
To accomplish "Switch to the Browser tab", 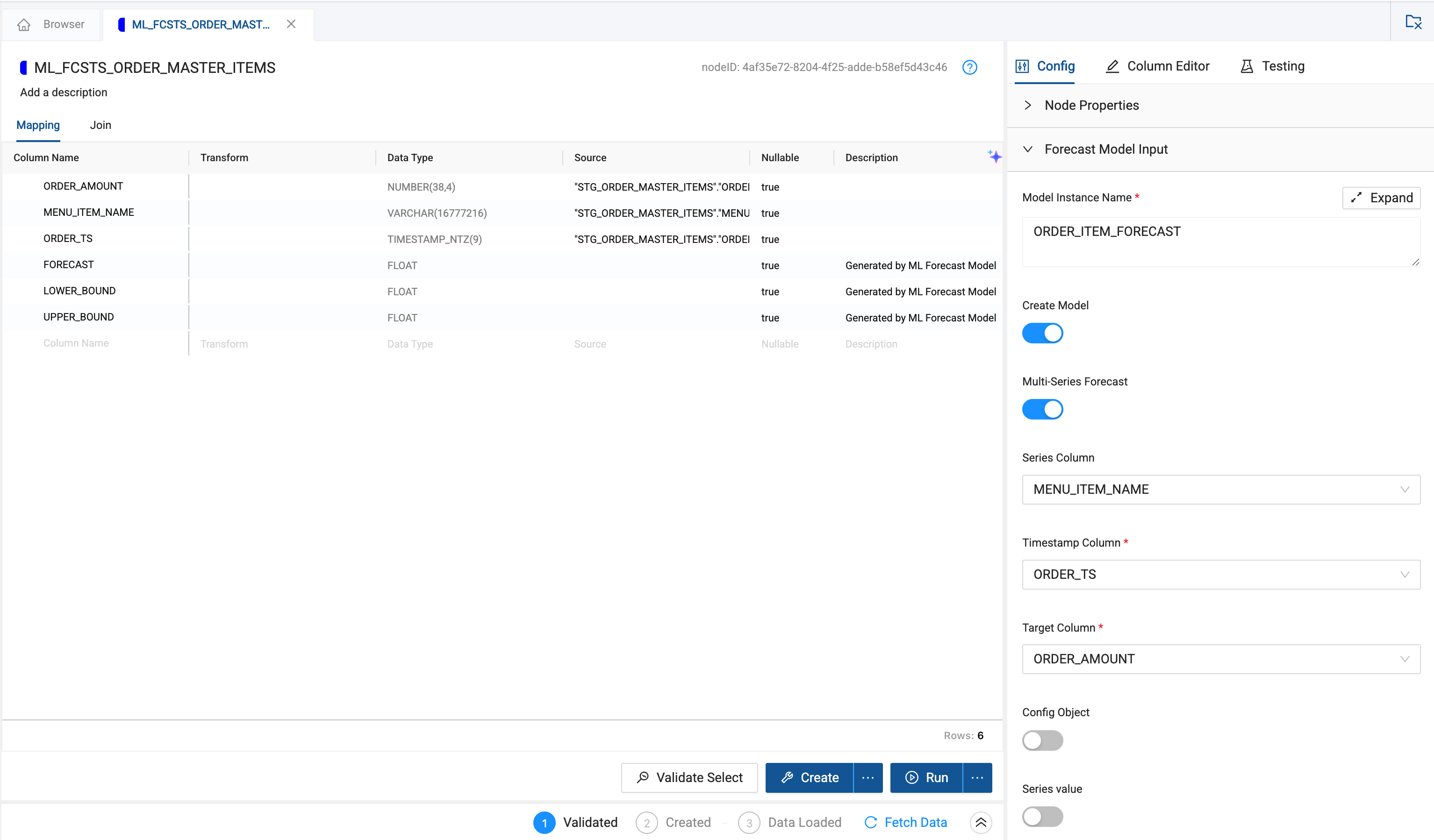I will (x=51, y=24).
